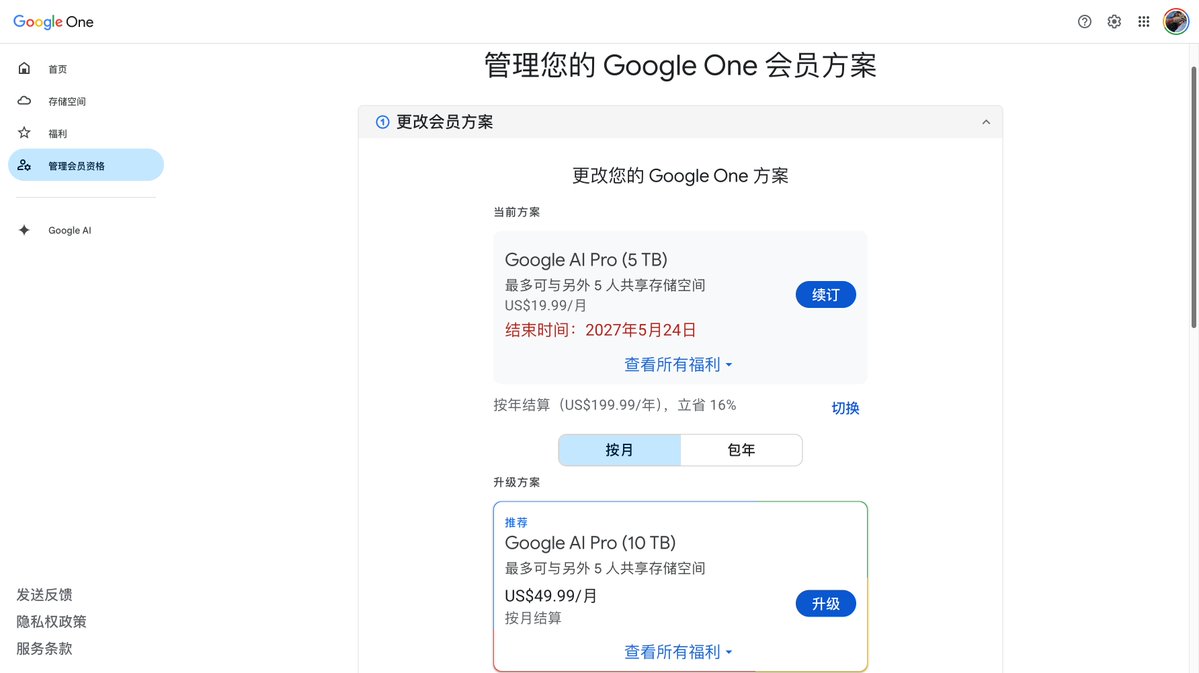Viewport: 1199px width, 673px height.
Task: Open the 存储空间 sidebar item
Action: tap(86, 101)
